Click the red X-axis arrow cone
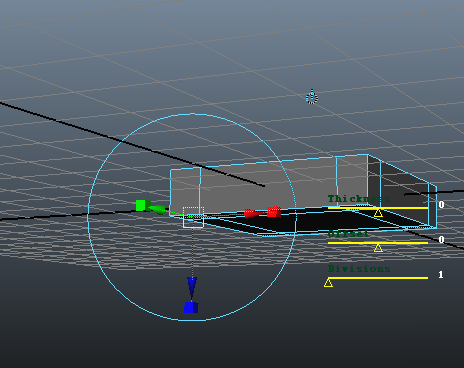This screenshot has width=464, height=368. pyautogui.click(x=253, y=213)
